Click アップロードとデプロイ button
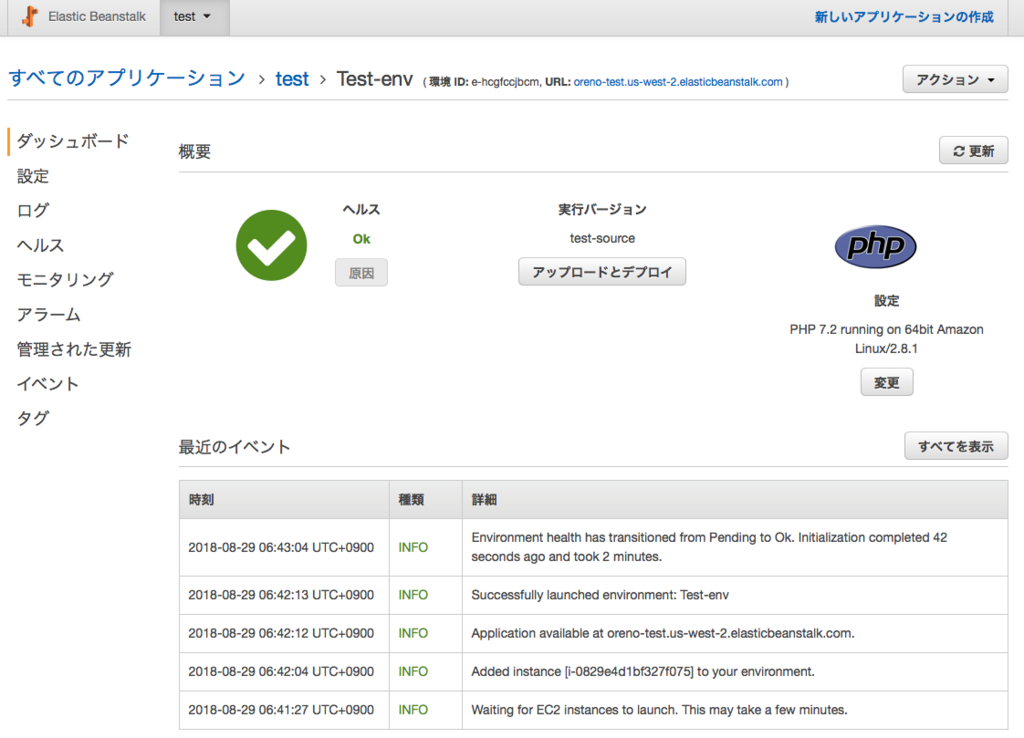1024x738 pixels. tap(602, 272)
